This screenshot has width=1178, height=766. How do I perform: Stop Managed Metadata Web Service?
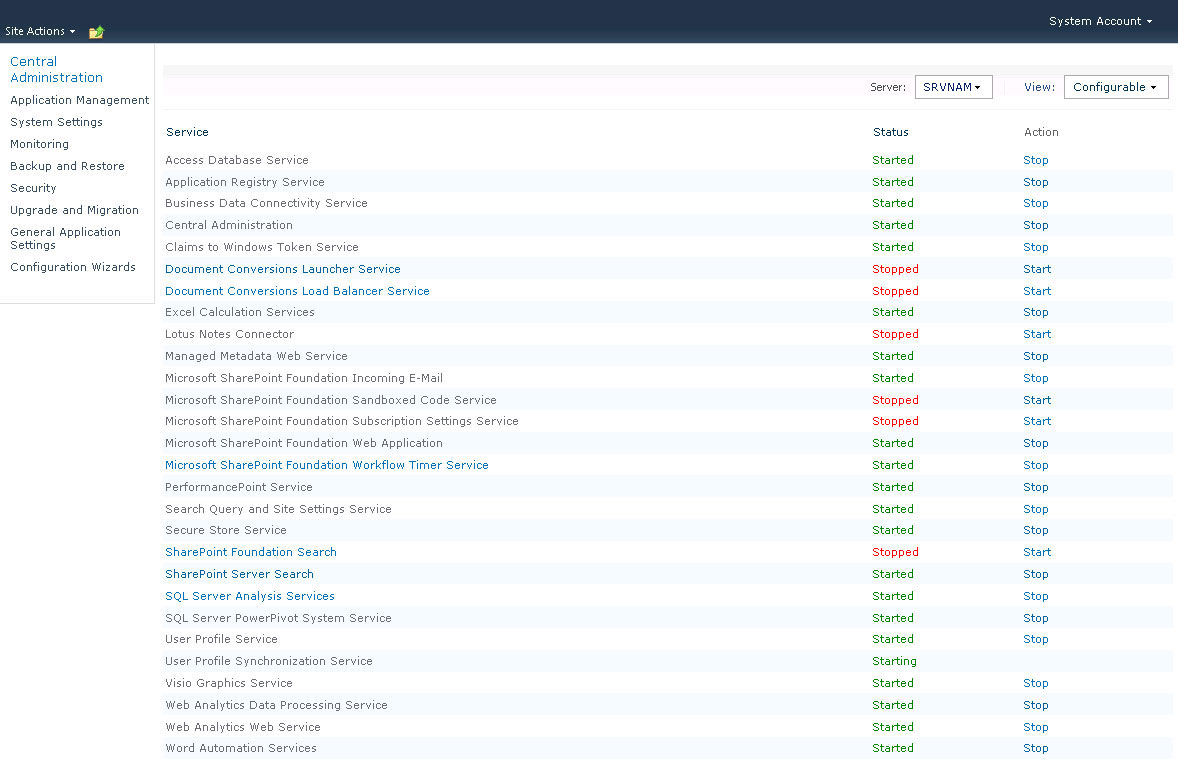pyautogui.click(x=1035, y=356)
